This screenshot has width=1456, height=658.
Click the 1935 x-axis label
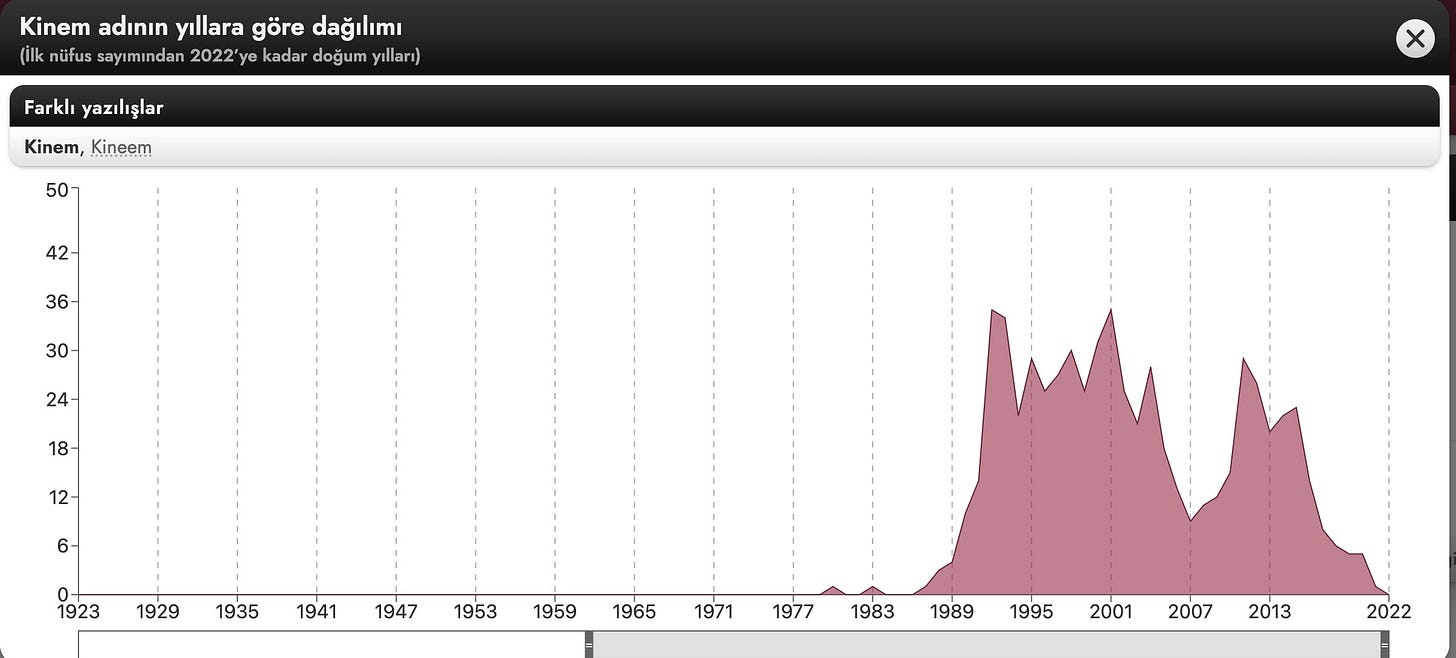click(237, 611)
